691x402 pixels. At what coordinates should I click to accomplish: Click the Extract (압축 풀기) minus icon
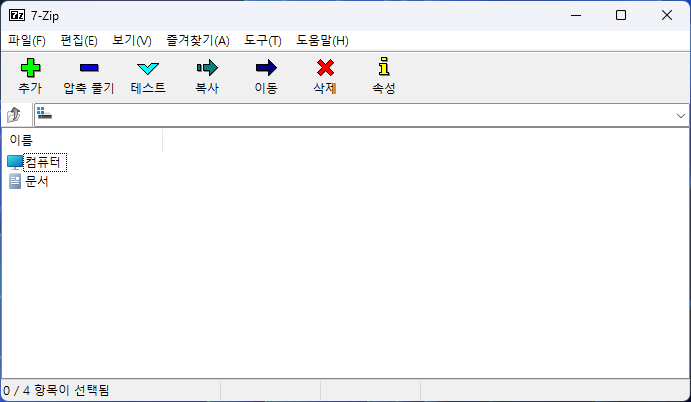89,68
